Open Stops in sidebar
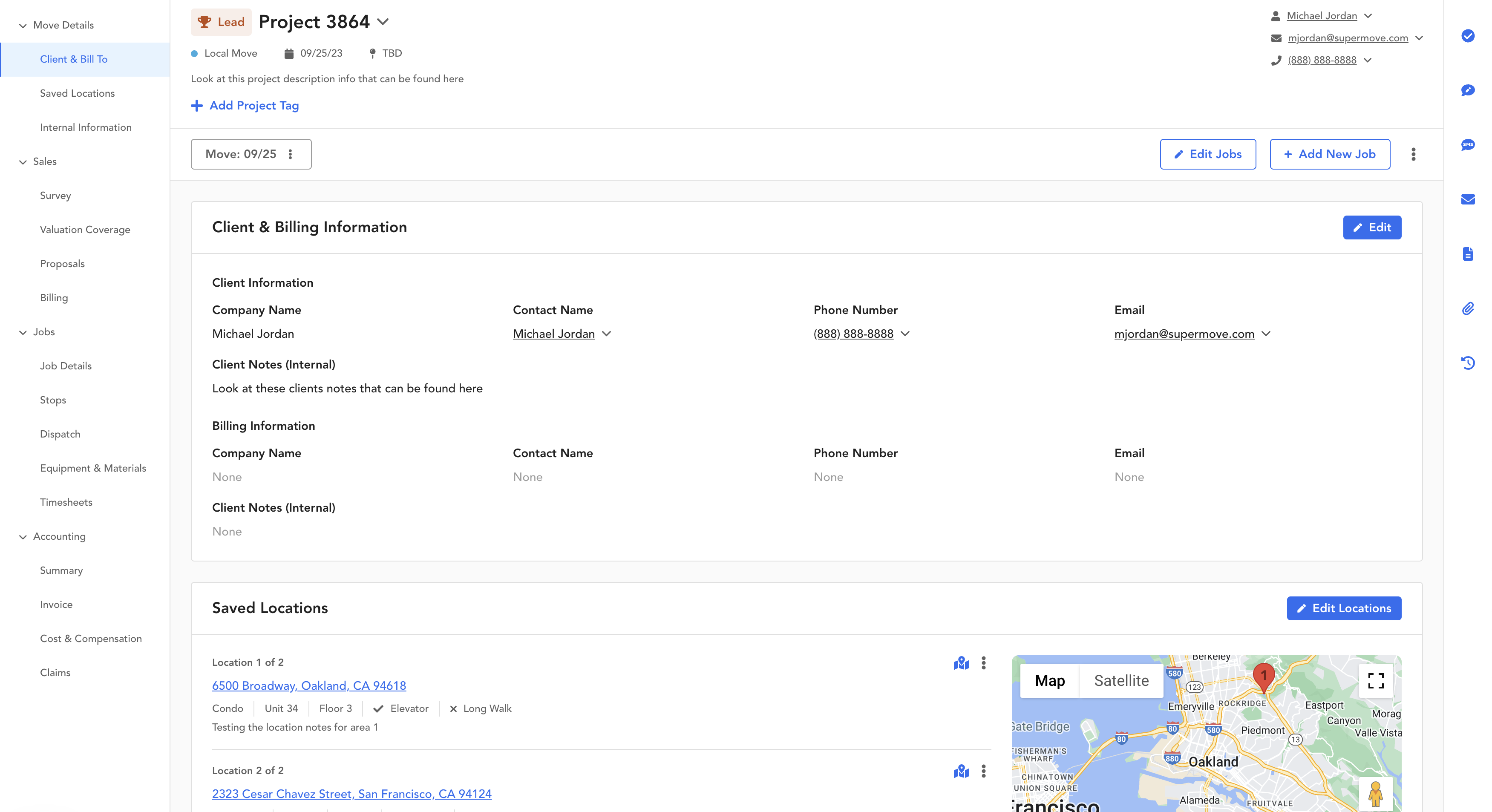The image size is (1492, 812). pyautogui.click(x=53, y=400)
